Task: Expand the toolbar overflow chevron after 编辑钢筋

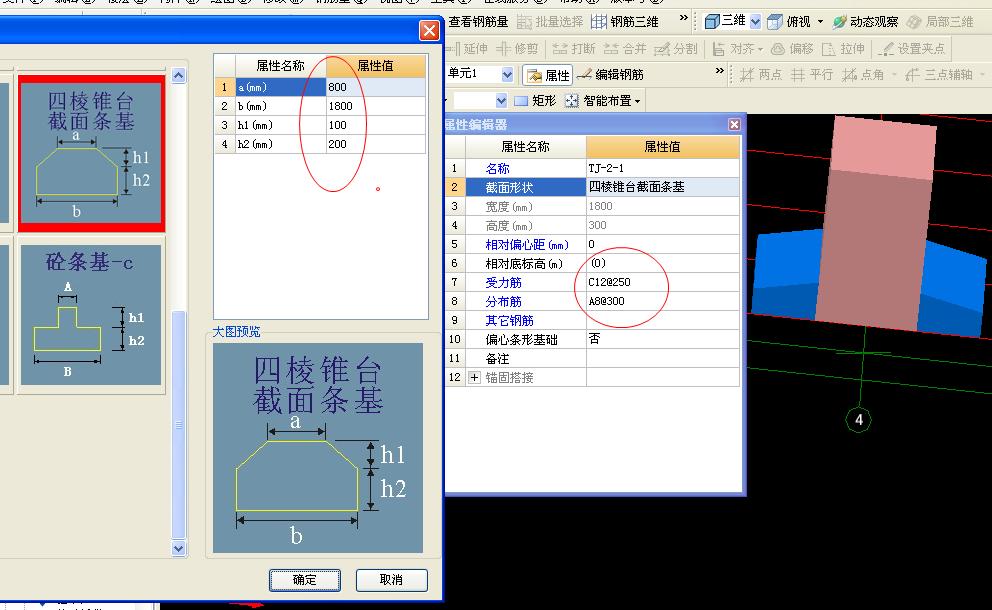Action: point(719,71)
